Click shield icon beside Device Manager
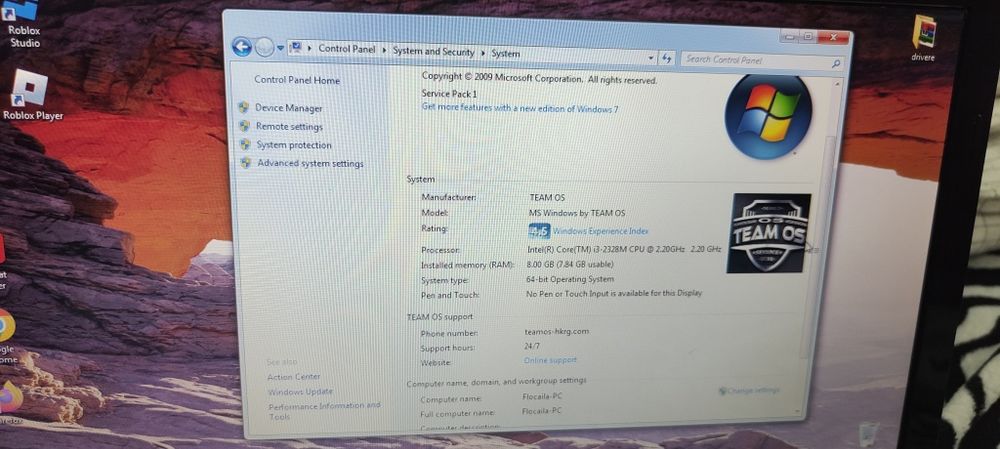 point(244,107)
